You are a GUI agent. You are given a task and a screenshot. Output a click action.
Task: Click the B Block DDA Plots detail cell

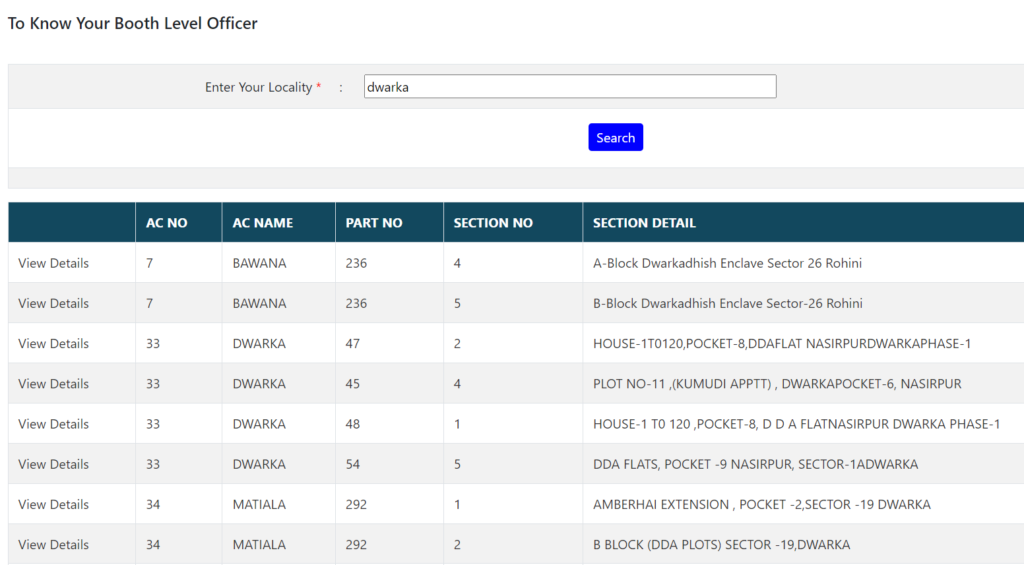pos(721,544)
